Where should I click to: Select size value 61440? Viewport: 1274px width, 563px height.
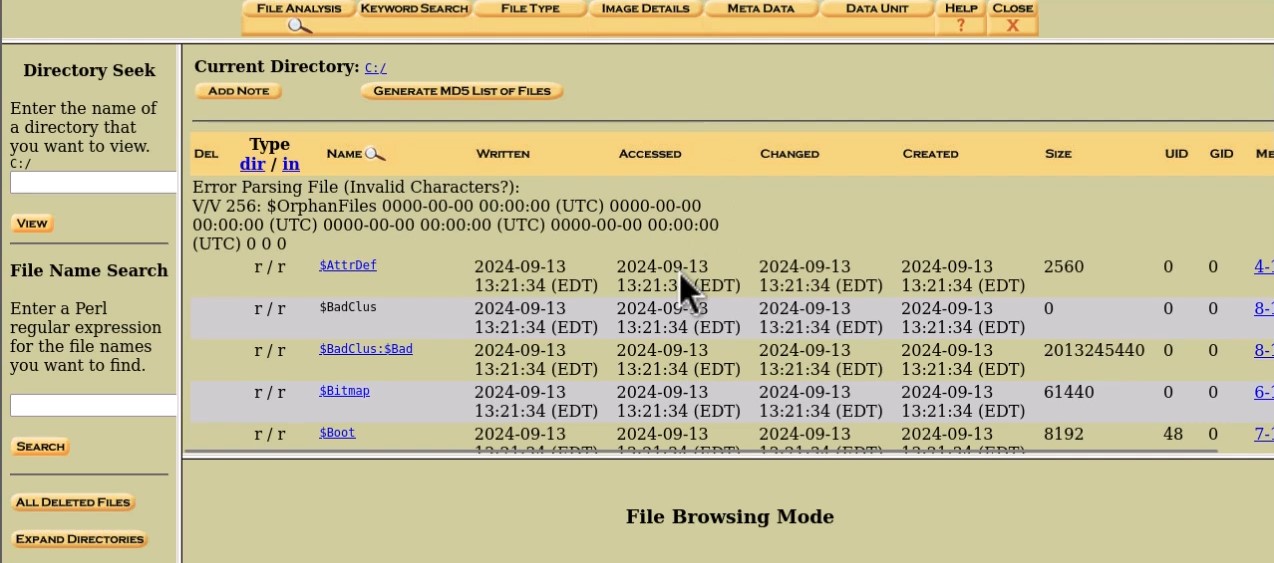1068,392
